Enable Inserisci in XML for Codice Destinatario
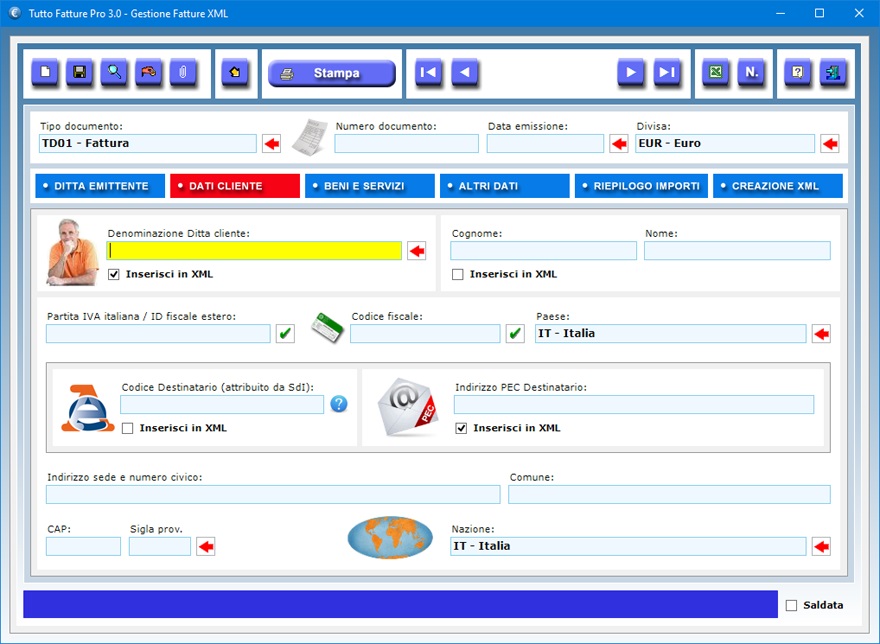The width and height of the screenshot is (880, 644). tap(128, 428)
